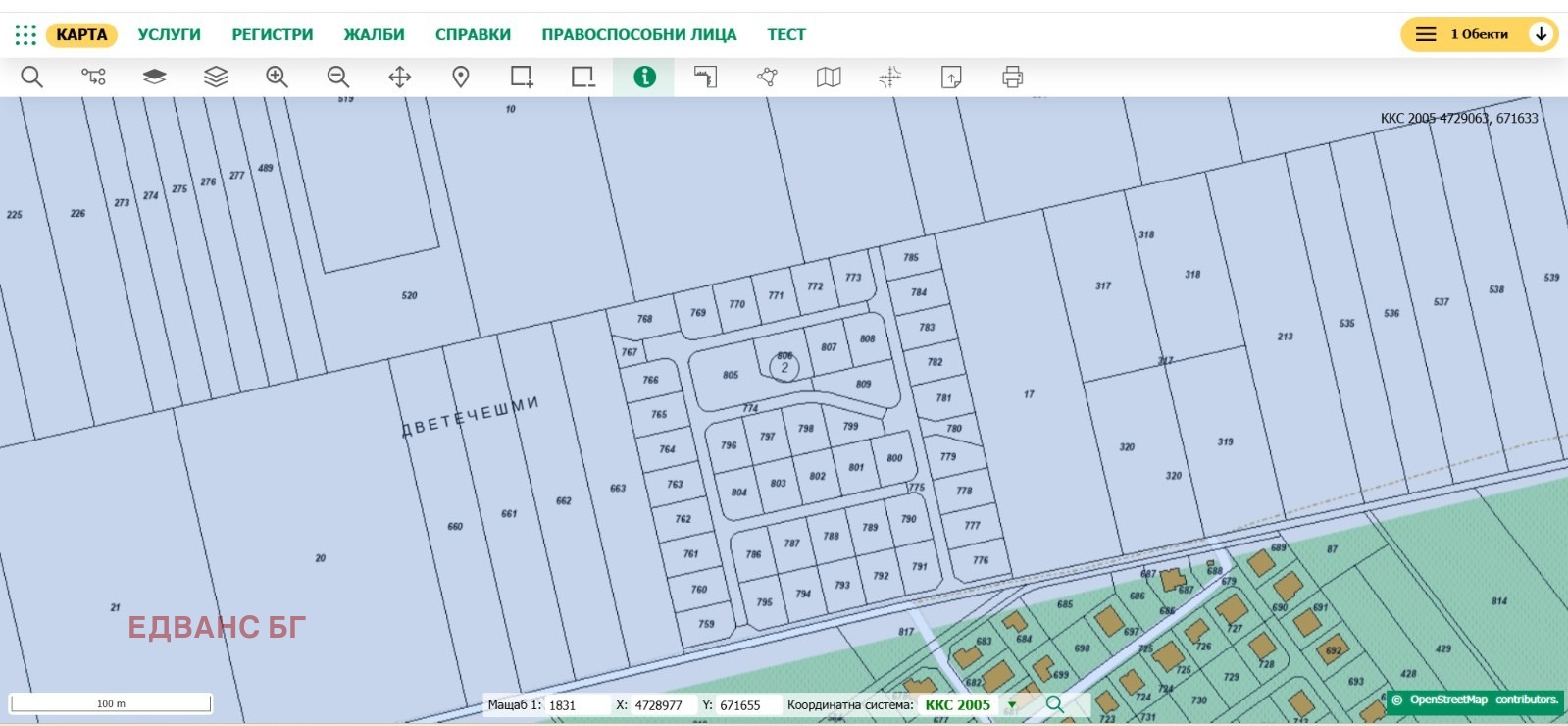Open the measure ruler tool
This screenshot has width=1568, height=726.
pyautogui.click(x=706, y=77)
